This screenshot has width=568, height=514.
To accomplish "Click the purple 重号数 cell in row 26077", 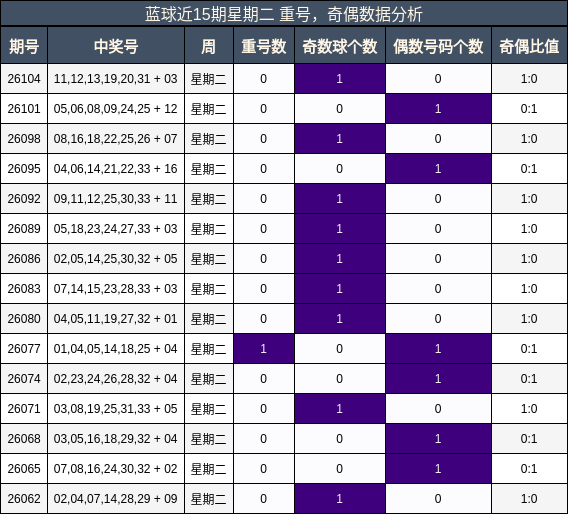I will [x=264, y=349].
